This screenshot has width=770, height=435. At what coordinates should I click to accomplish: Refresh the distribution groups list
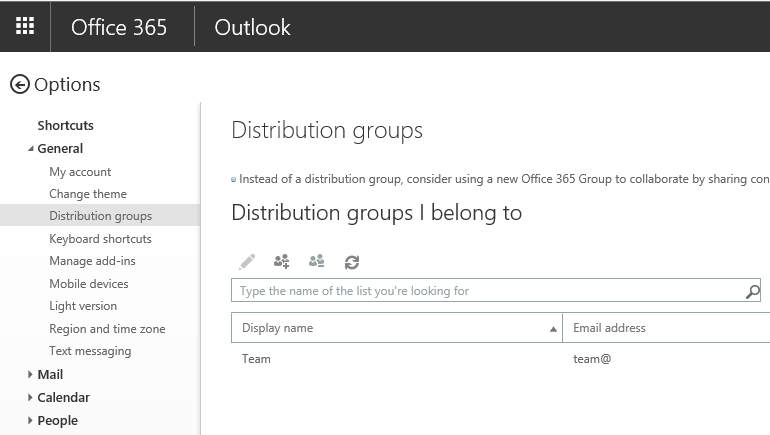click(x=352, y=262)
